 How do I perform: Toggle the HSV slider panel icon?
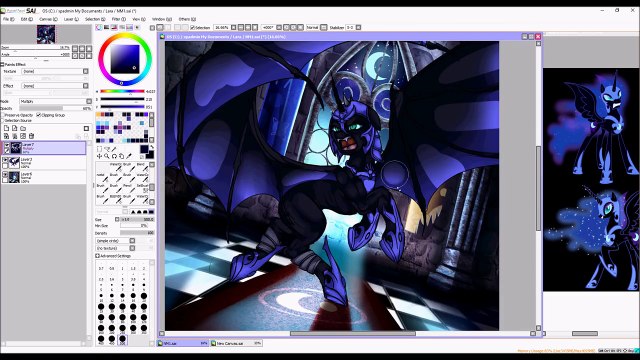[x=114, y=27]
